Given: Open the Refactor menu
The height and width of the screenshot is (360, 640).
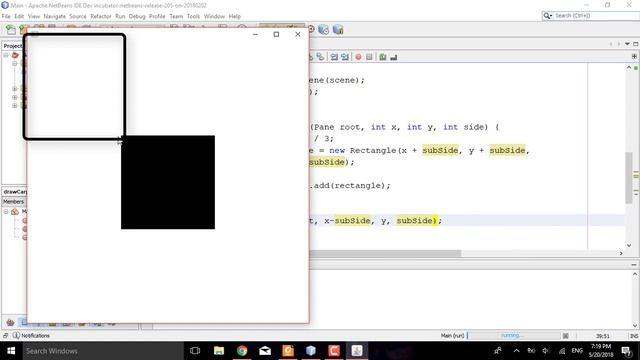Looking at the screenshot, I should click(x=101, y=16).
